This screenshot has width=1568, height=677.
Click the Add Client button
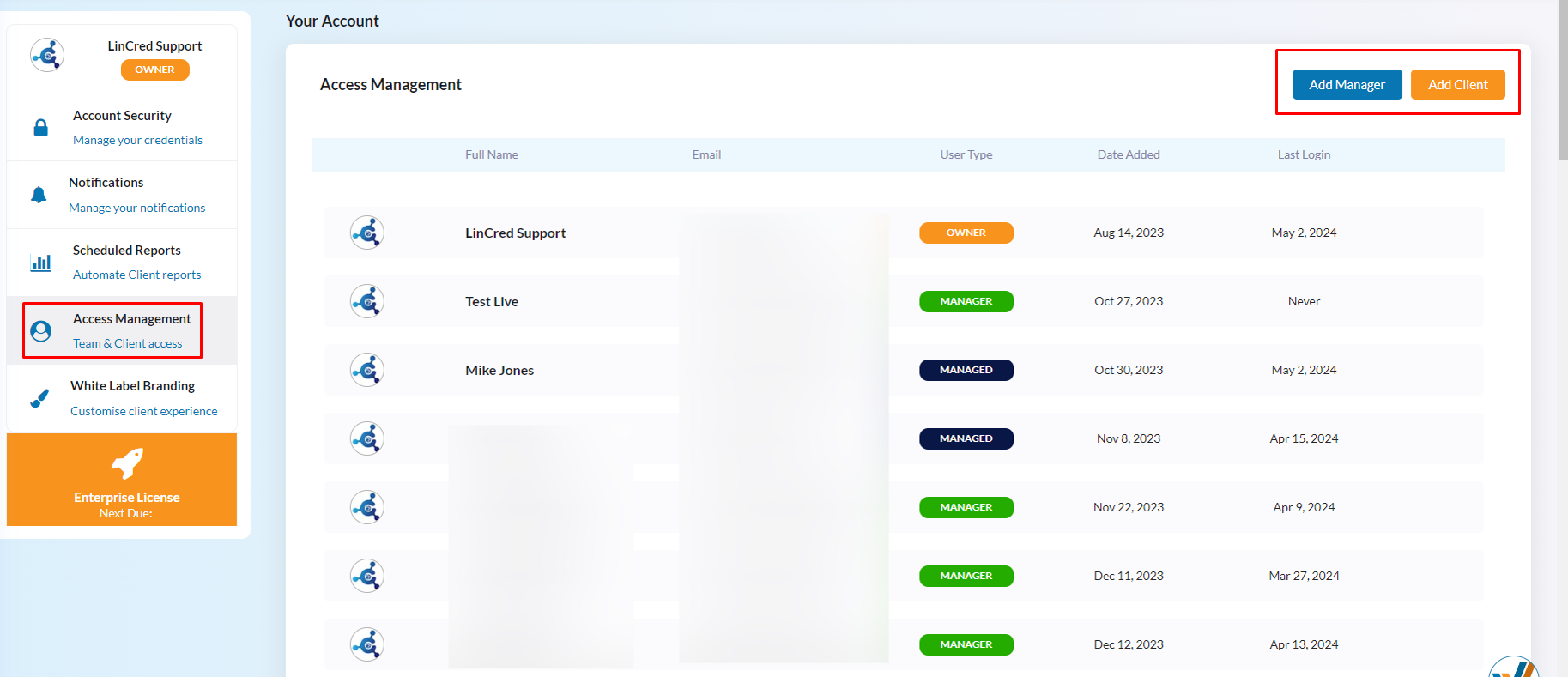pos(1458,84)
